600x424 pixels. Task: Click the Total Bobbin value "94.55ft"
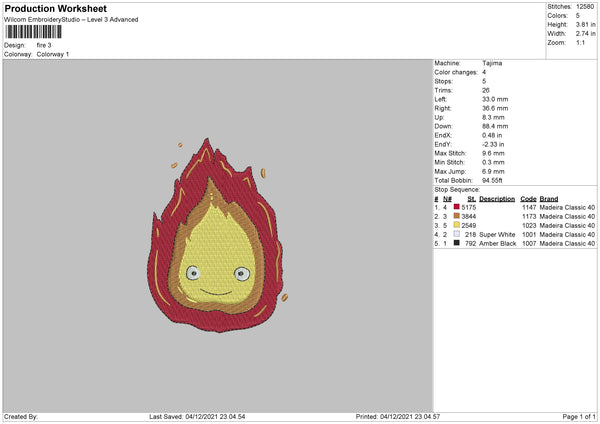click(492, 180)
